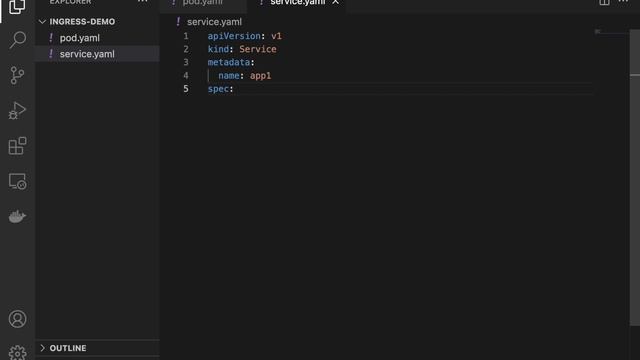
Task: Click the service.yaml breadcrumb above the editor
Action: (214, 22)
